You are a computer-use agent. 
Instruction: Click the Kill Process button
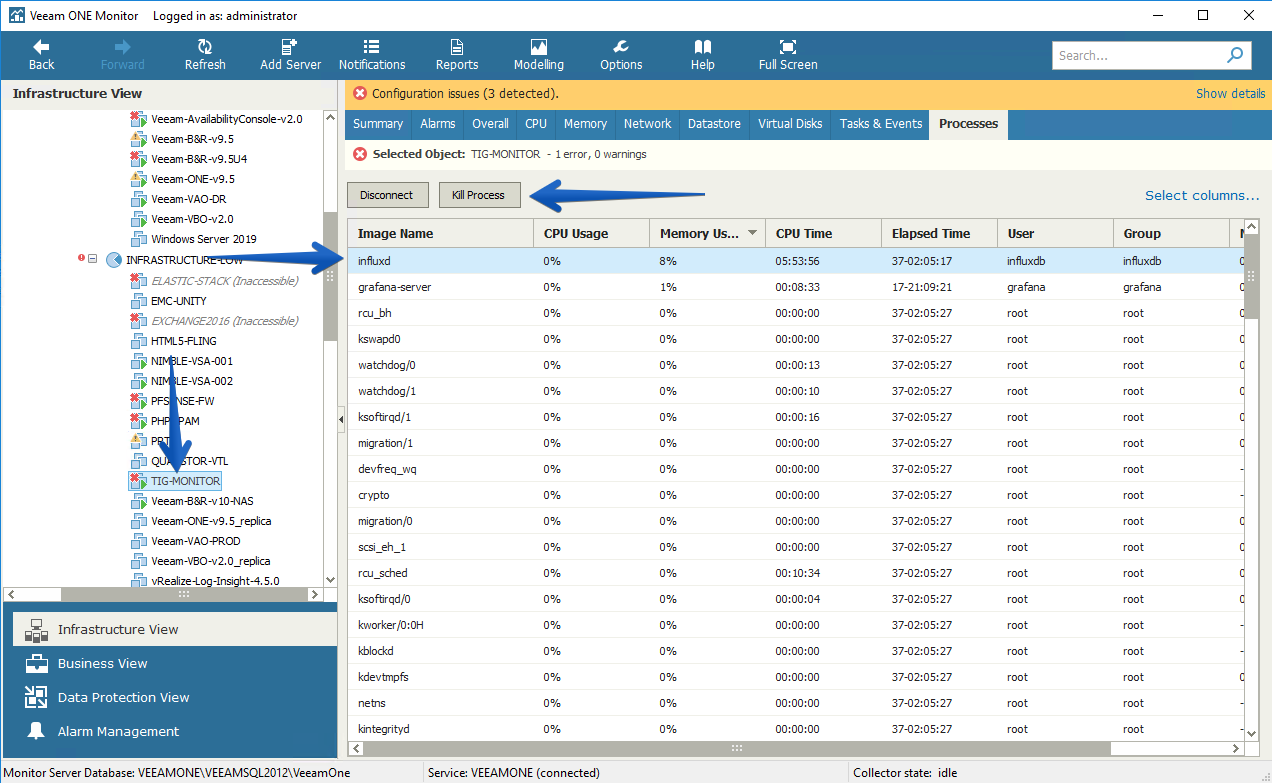coord(479,195)
